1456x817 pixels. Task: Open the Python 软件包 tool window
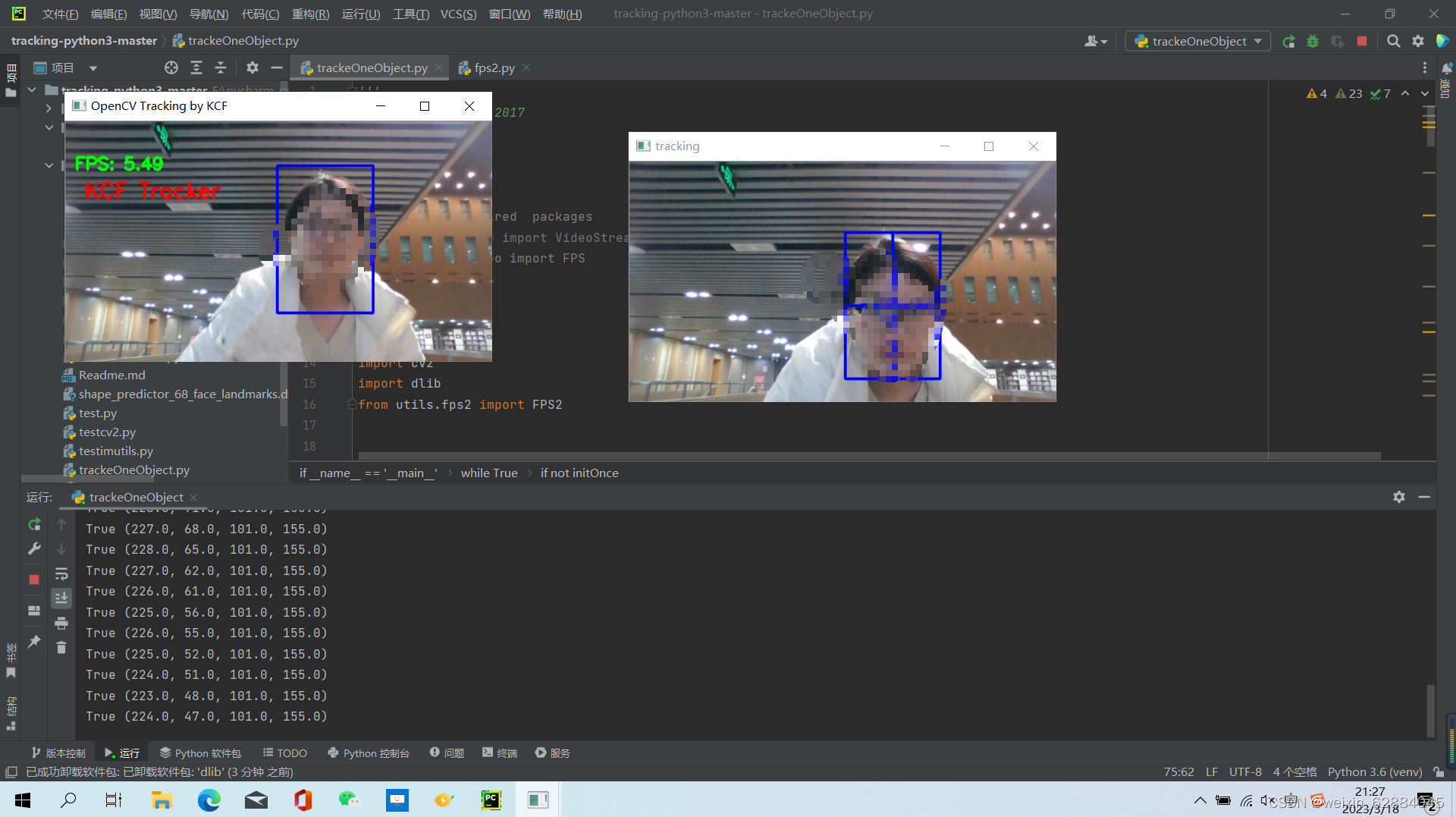[x=200, y=753]
